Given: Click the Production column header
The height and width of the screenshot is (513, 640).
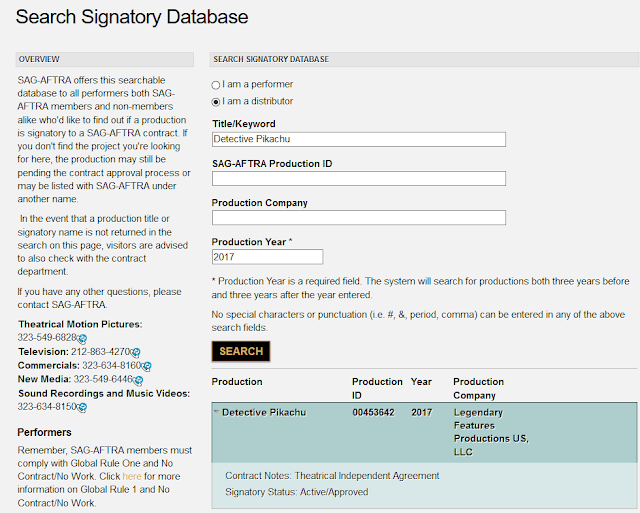Looking at the screenshot, I should [x=237, y=382].
